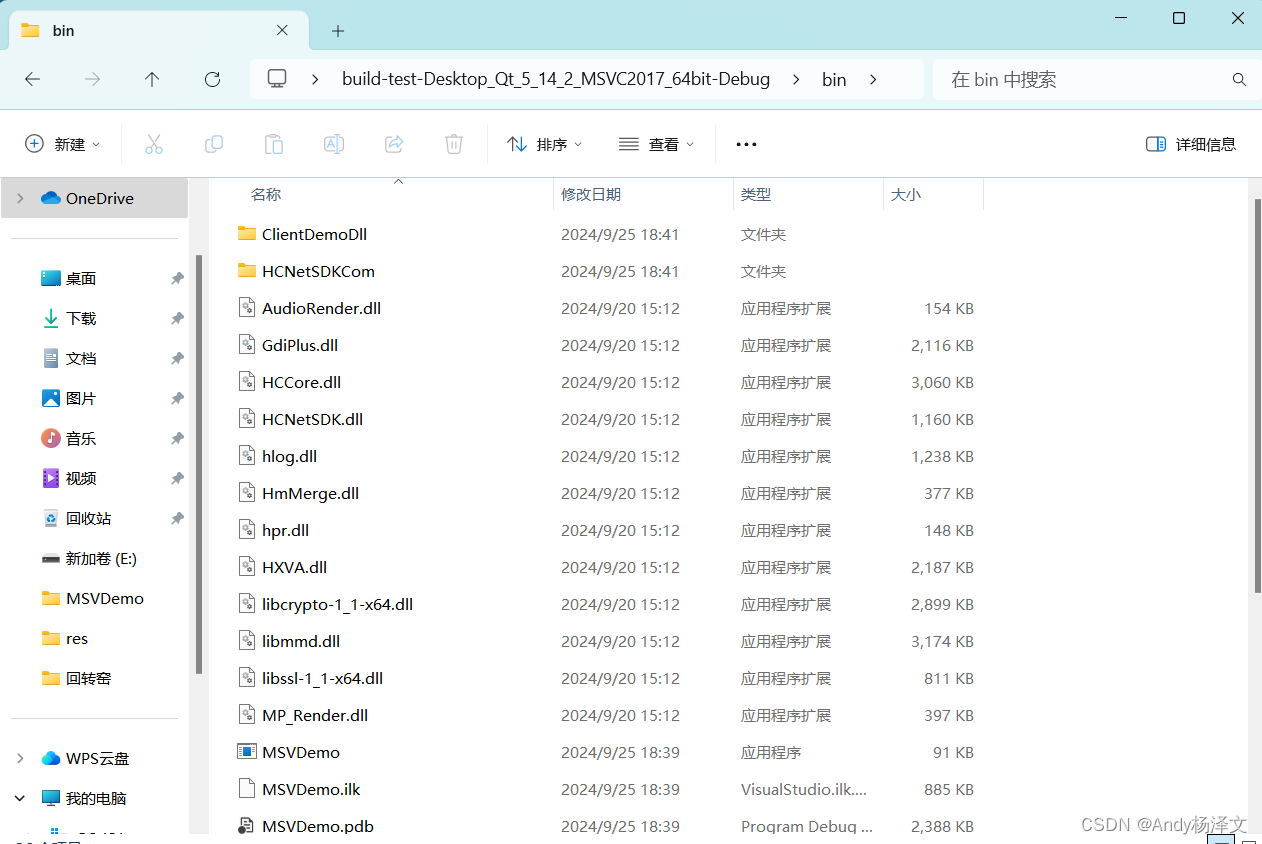Screen dimensions: 1262x844
Task: Select the MSVDemo application icon
Action: tap(247, 752)
